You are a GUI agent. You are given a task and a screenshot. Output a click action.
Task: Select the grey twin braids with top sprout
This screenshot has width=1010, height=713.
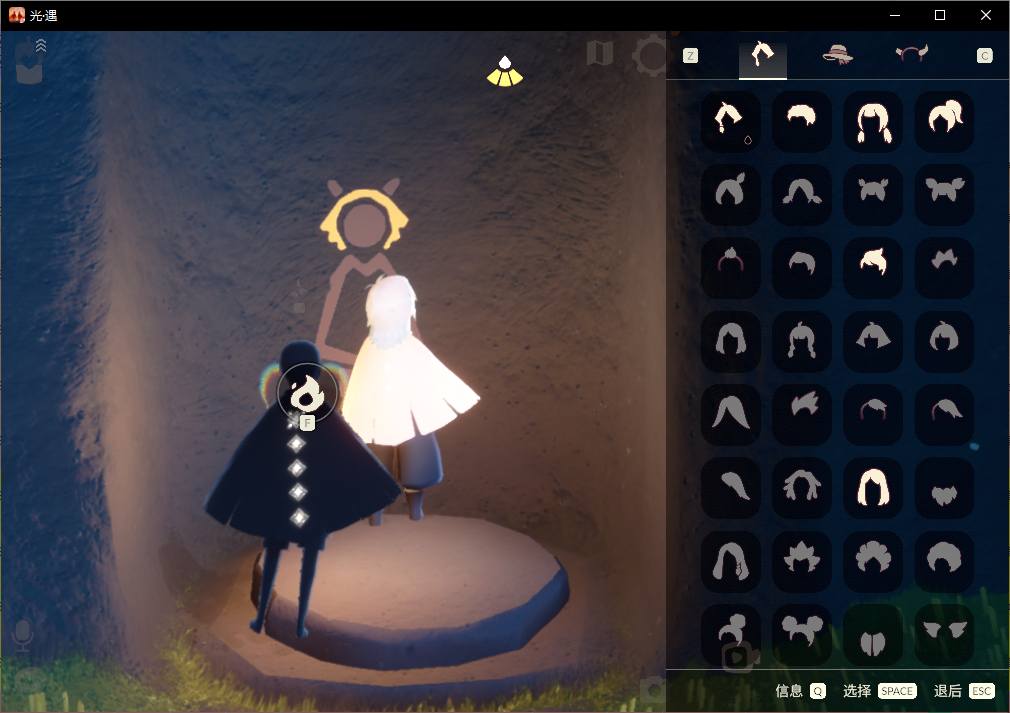point(801,341)
